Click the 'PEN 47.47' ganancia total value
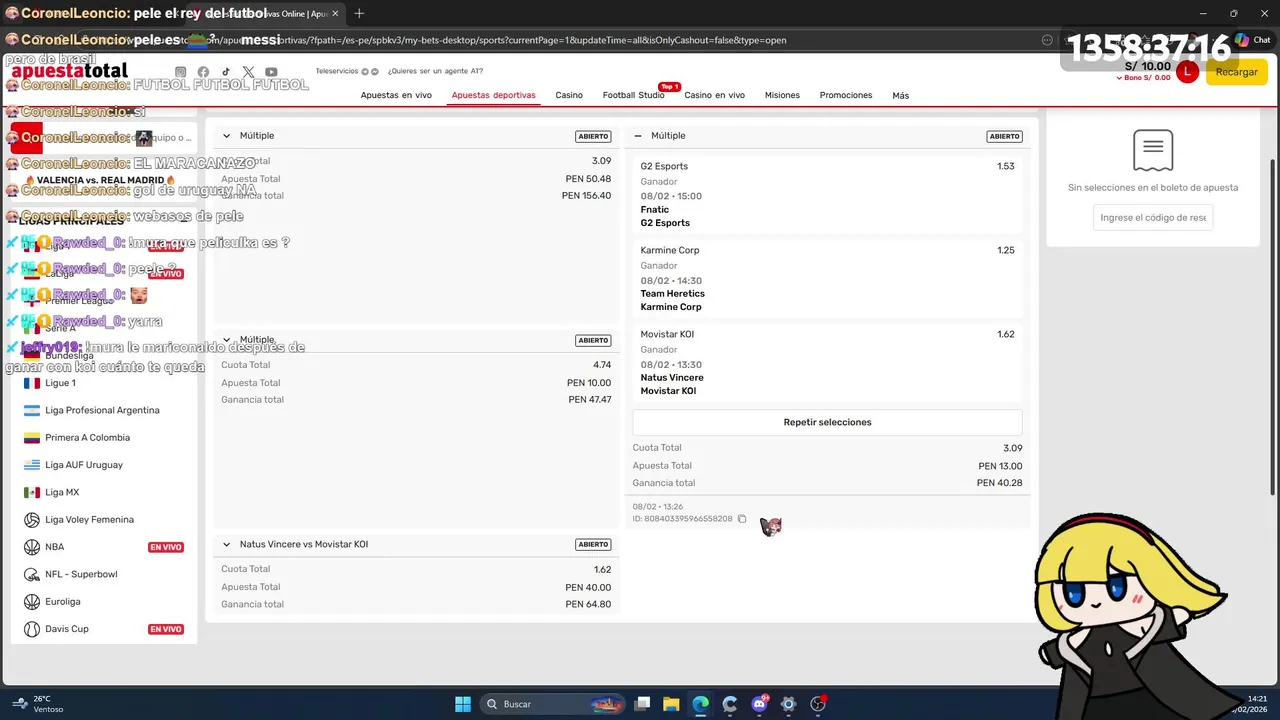1280x720 pixels. point(590,400)
